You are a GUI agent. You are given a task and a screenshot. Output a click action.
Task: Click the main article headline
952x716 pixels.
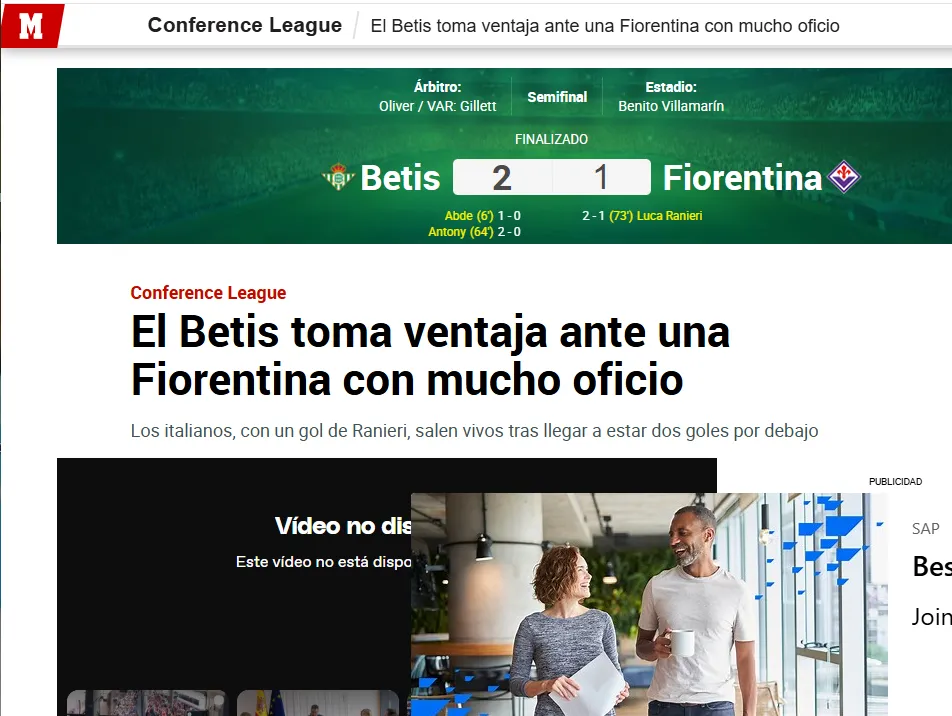click(430, 356)
